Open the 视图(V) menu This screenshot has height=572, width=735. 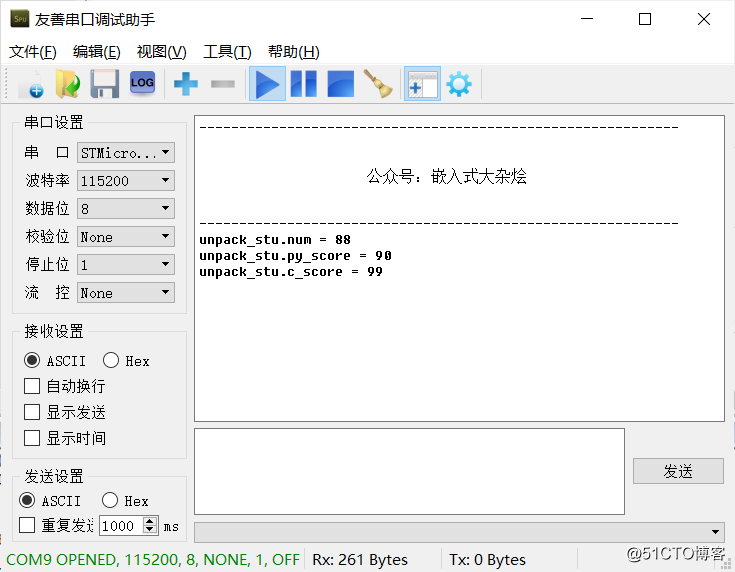161,52
